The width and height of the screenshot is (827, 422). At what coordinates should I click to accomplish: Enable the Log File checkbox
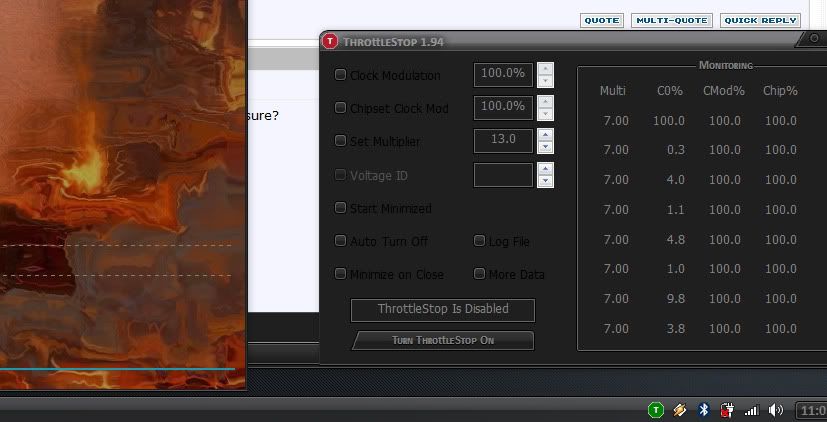[479, 241]
